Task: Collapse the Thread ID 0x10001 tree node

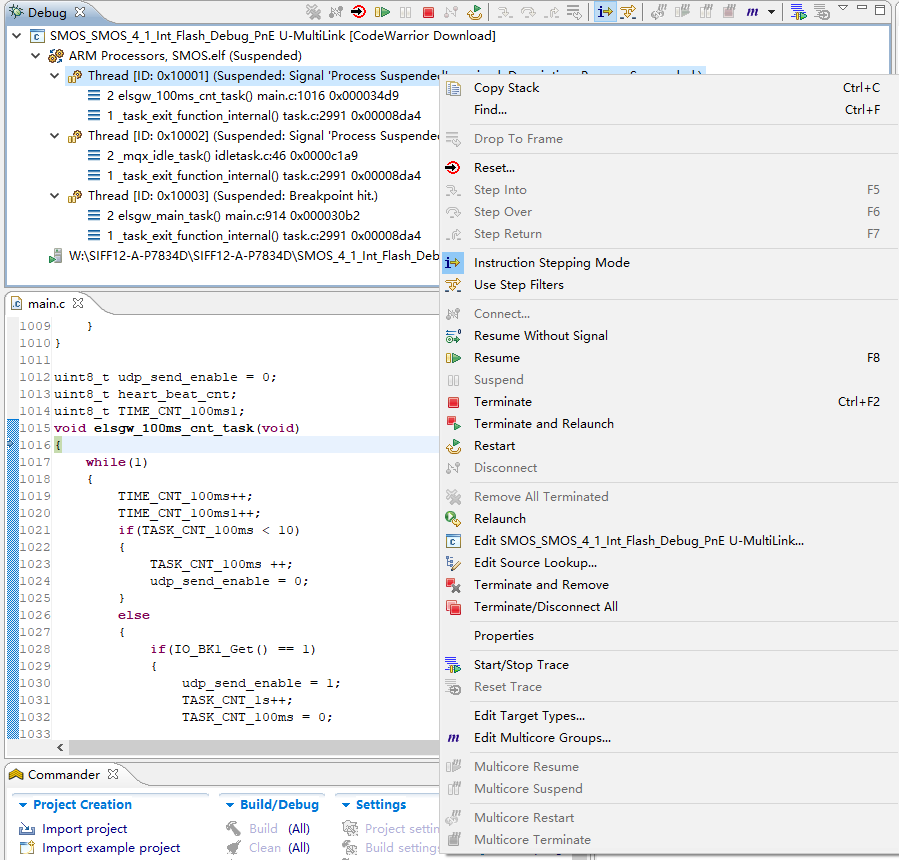Action: pos(56,75)
